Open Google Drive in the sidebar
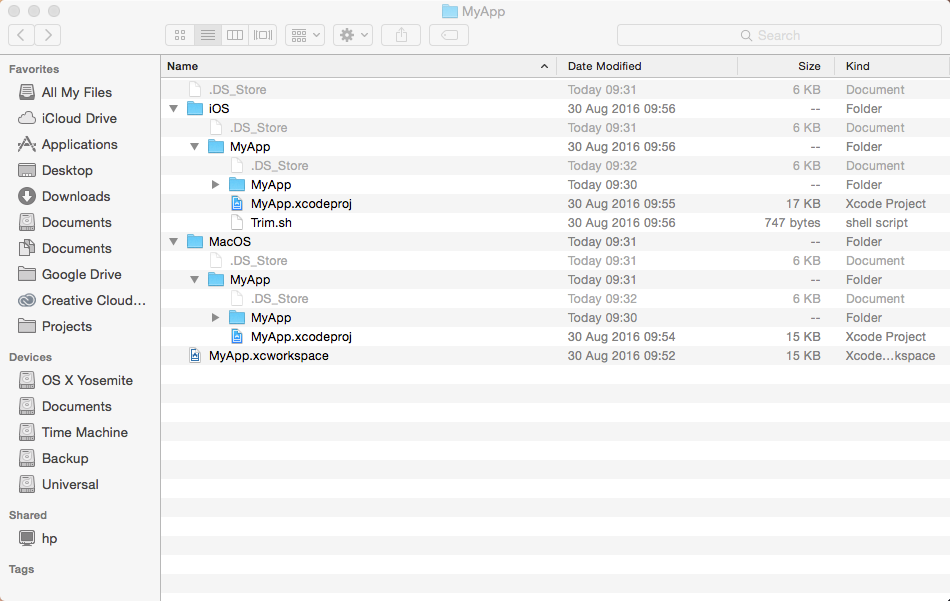Viewport: 950px width, 601px height. click(x=80, y=274)
